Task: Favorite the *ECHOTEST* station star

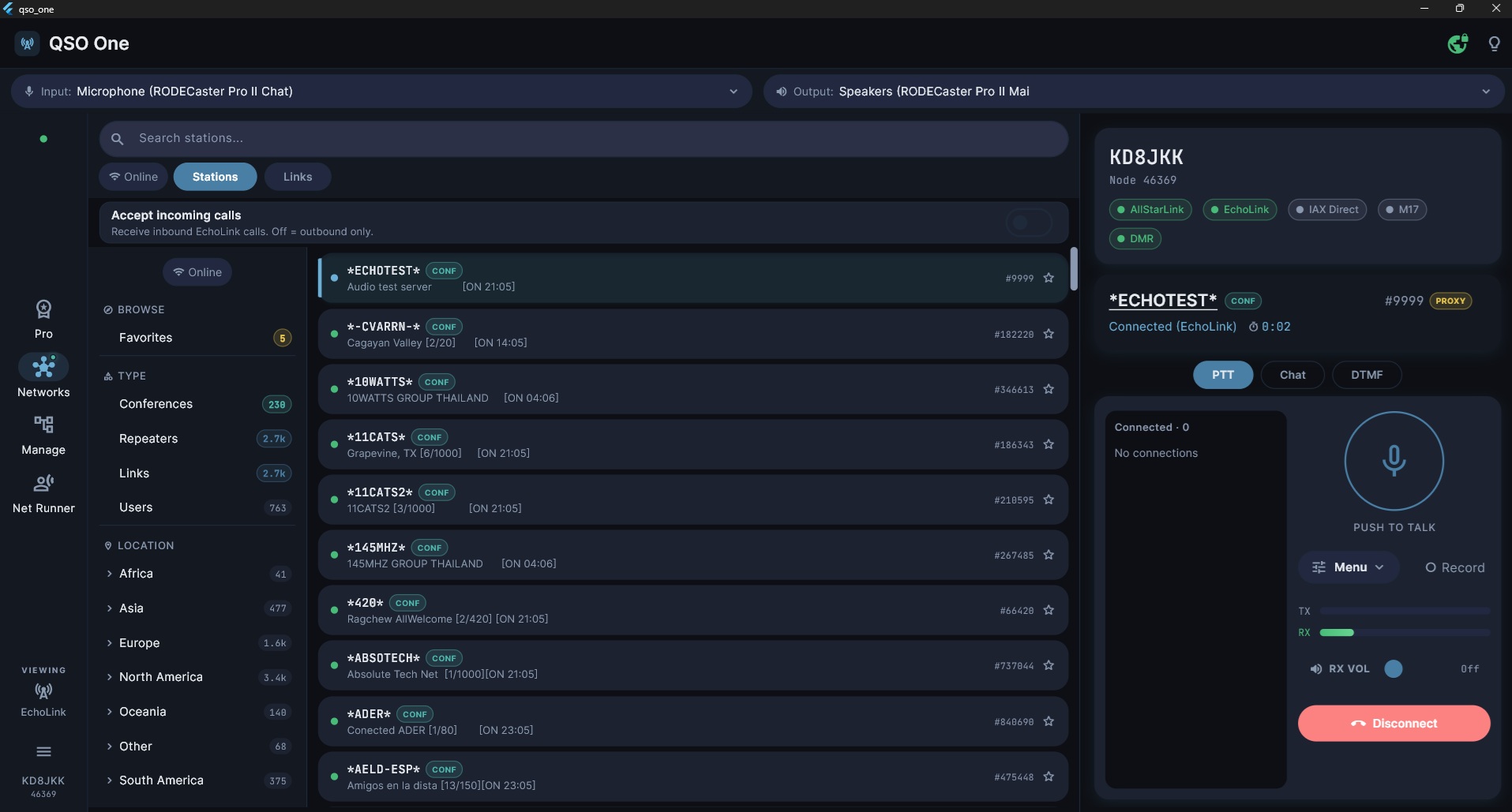Action: 1049,278
